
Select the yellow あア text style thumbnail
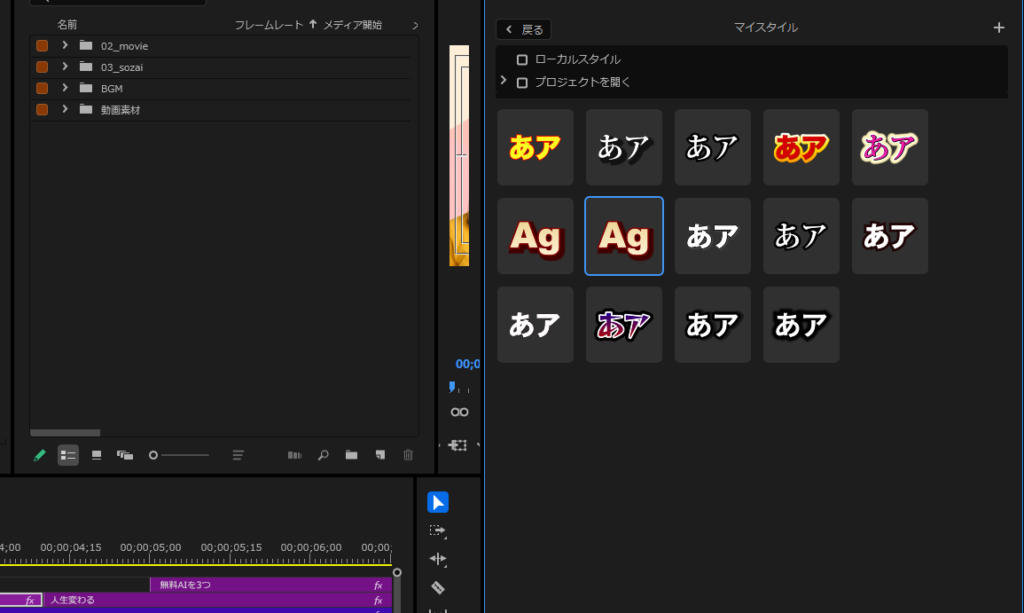tap(535, 147)
